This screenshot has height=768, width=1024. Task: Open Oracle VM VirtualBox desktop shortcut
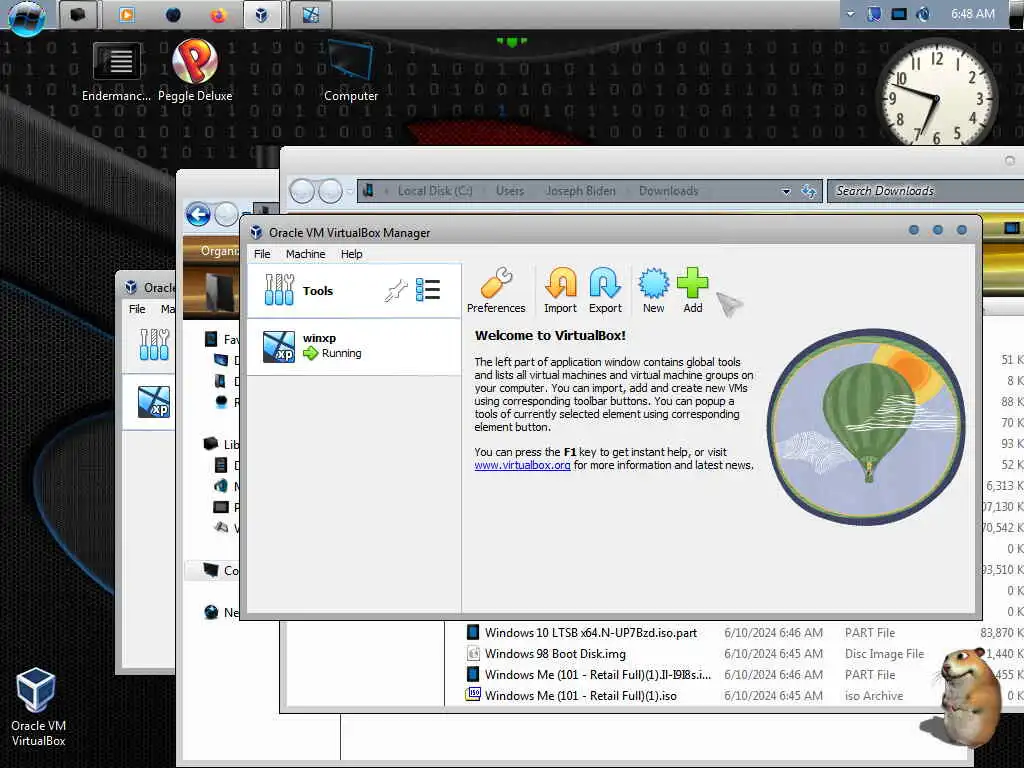coord(38,707)
